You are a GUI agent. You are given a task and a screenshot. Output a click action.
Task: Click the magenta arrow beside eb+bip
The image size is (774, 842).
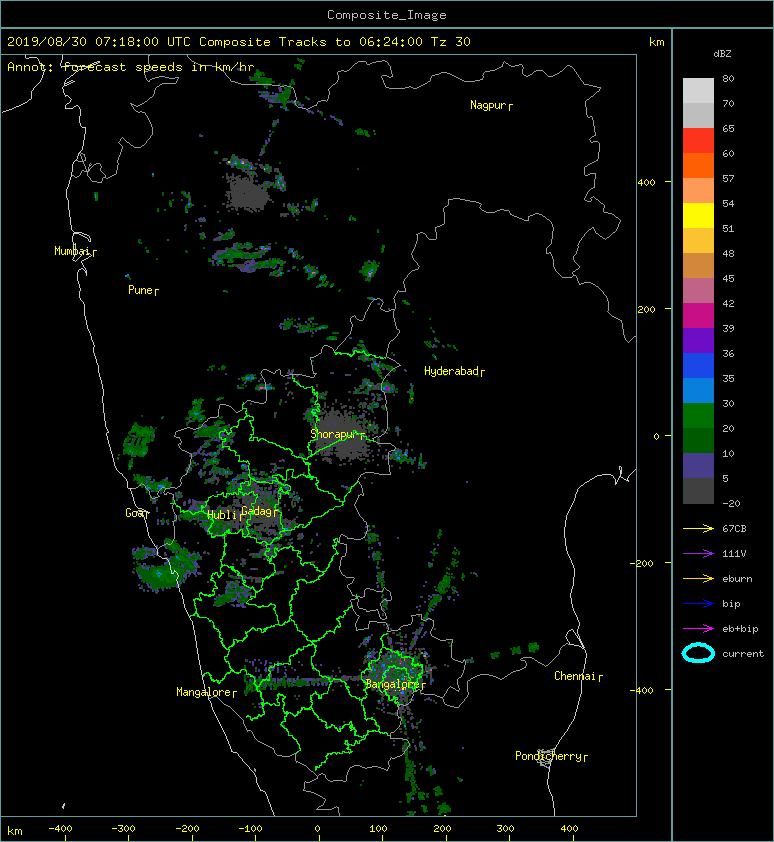pos(698,628)
